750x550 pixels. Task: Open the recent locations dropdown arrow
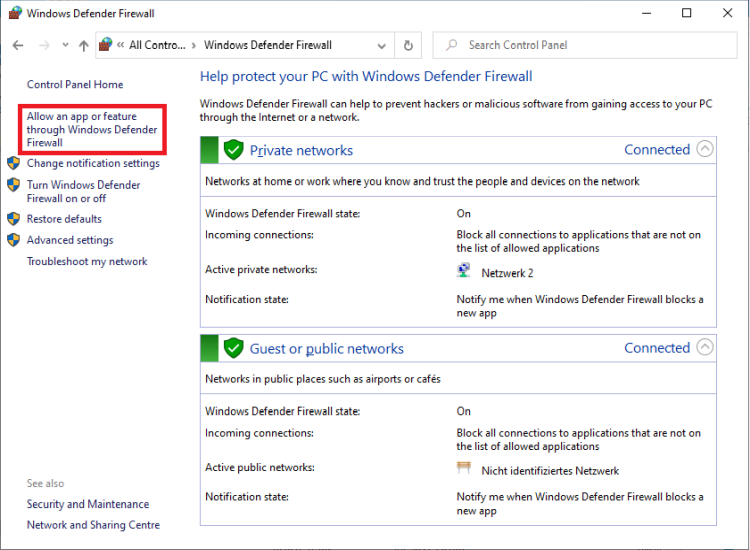[66, 45]
